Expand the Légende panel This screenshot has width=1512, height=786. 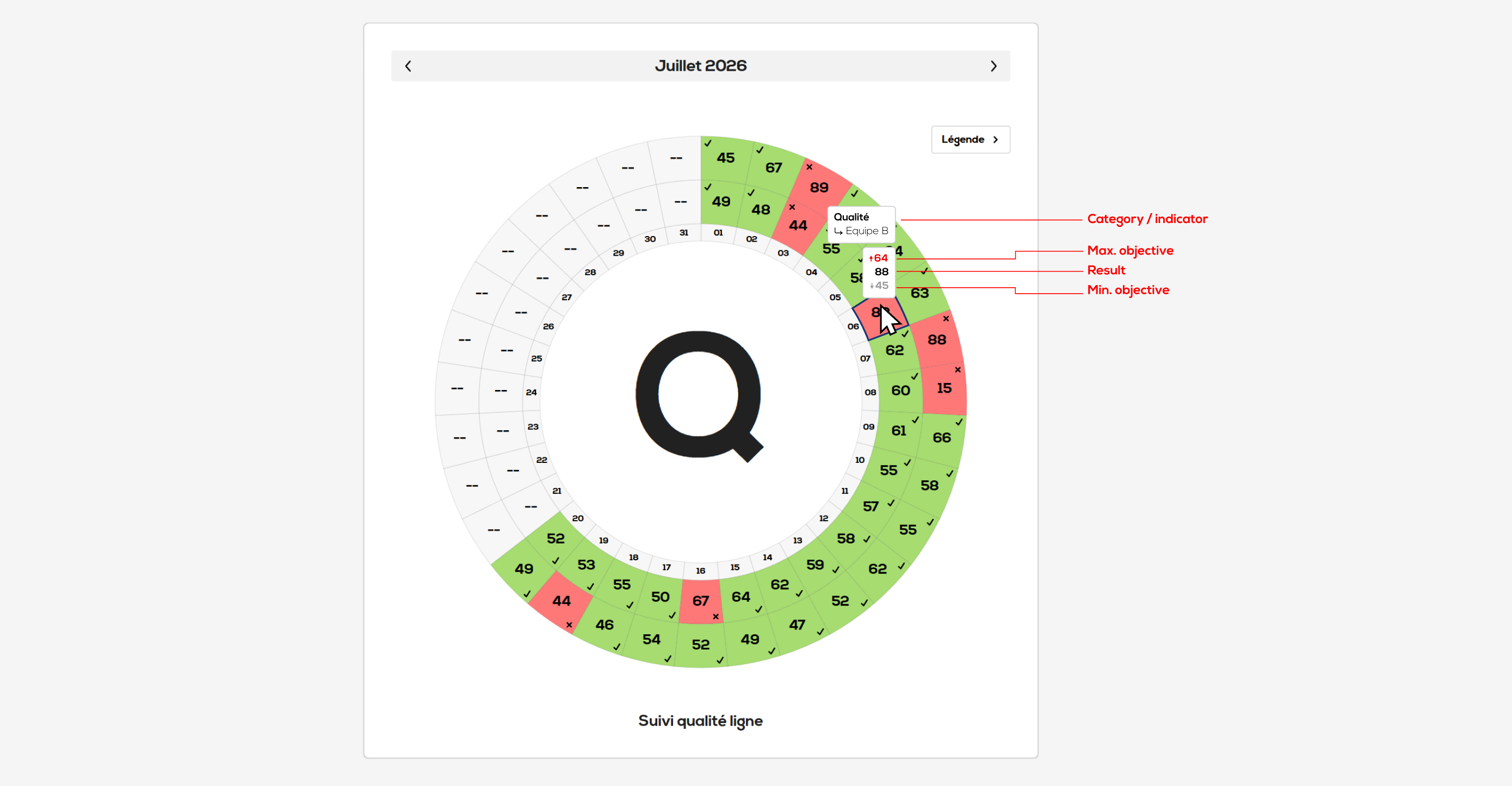click(x=970, y=140)
